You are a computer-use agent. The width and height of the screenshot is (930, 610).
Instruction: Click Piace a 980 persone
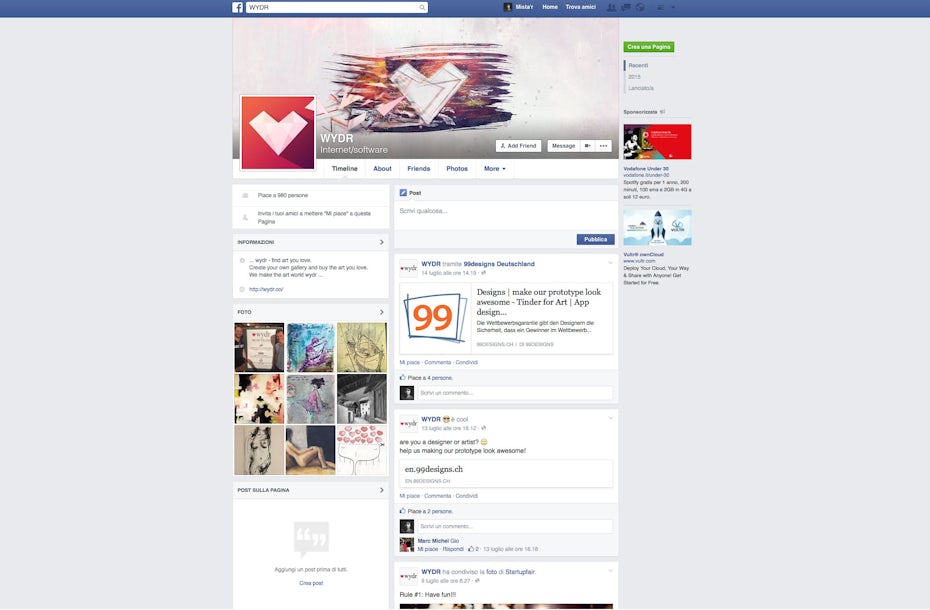283,195
